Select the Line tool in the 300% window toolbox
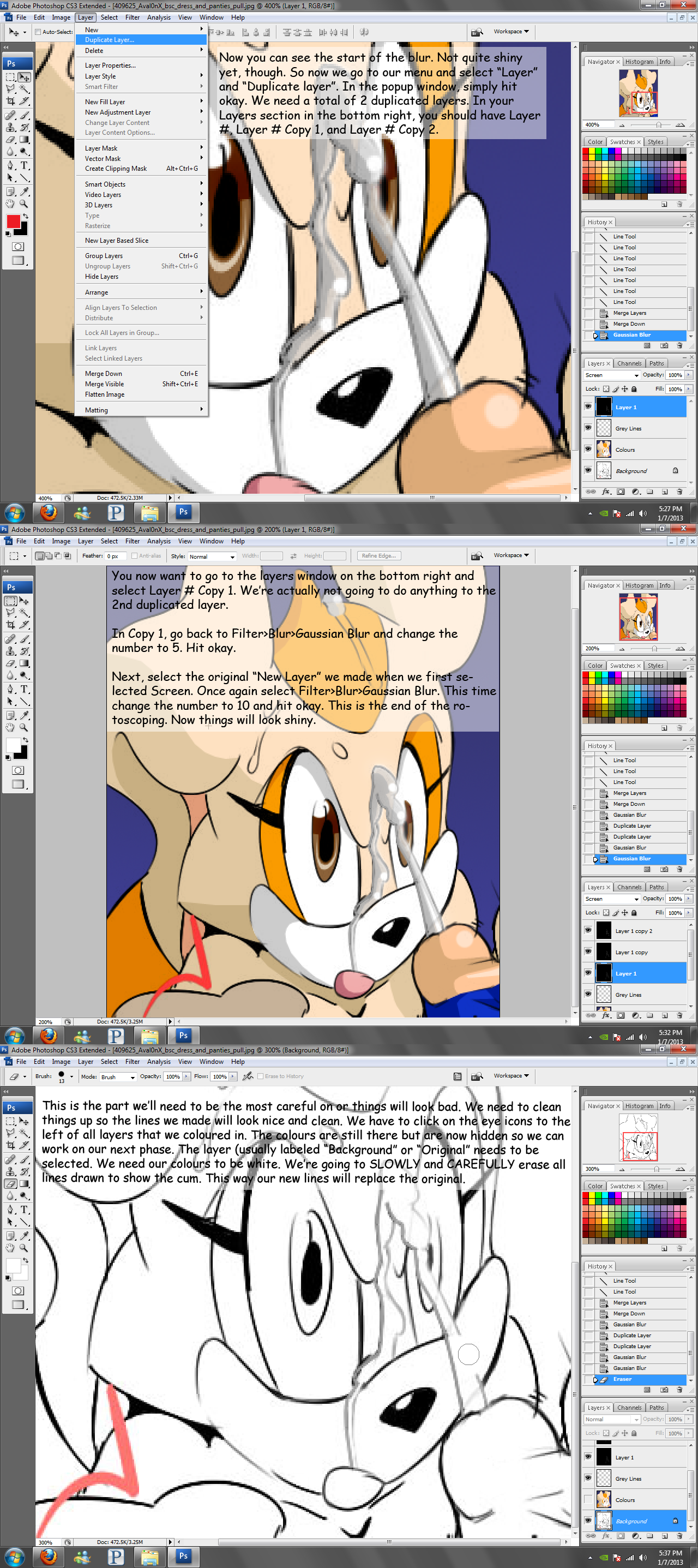The image size is (698, 1568). tap(25, 1222)
